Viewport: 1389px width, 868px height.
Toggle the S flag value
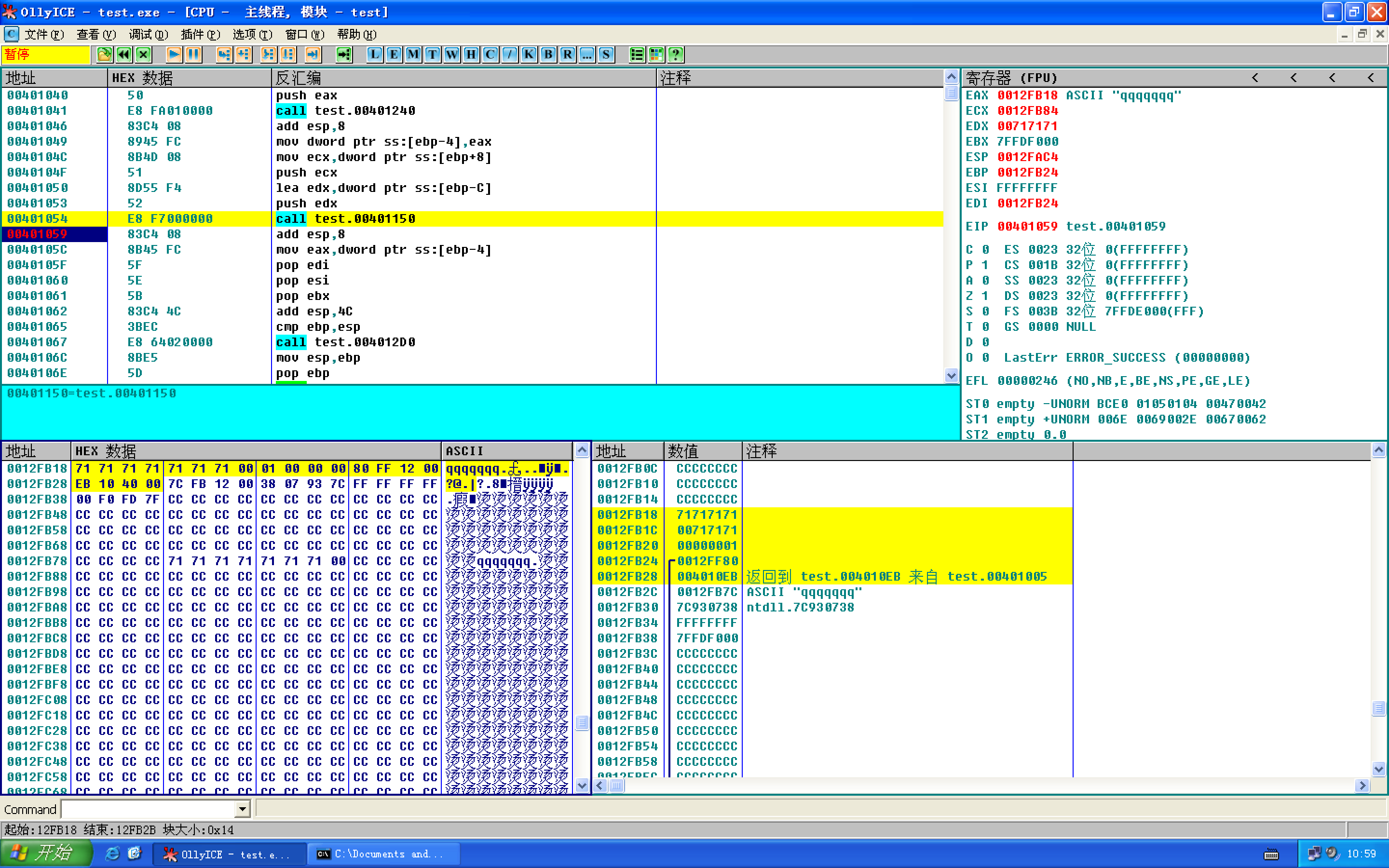coord(985,311)
